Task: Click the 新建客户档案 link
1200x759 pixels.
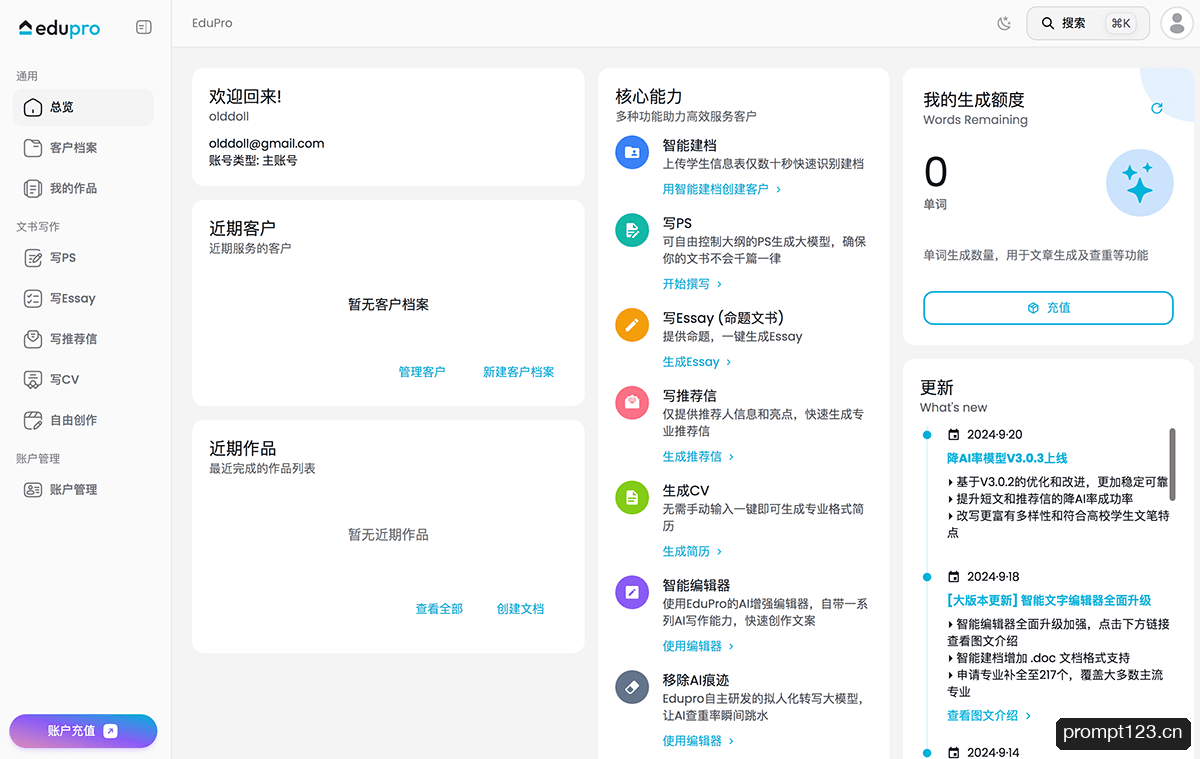Action: [x=518, y=372]
